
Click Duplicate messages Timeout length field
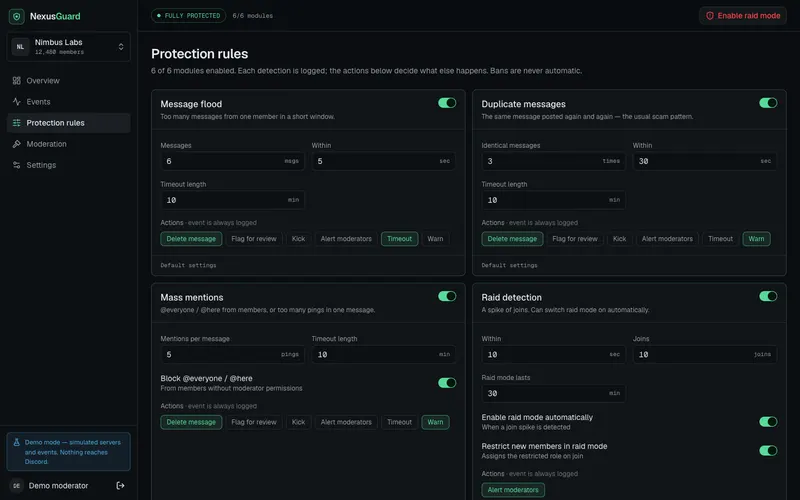click(554, 200)
